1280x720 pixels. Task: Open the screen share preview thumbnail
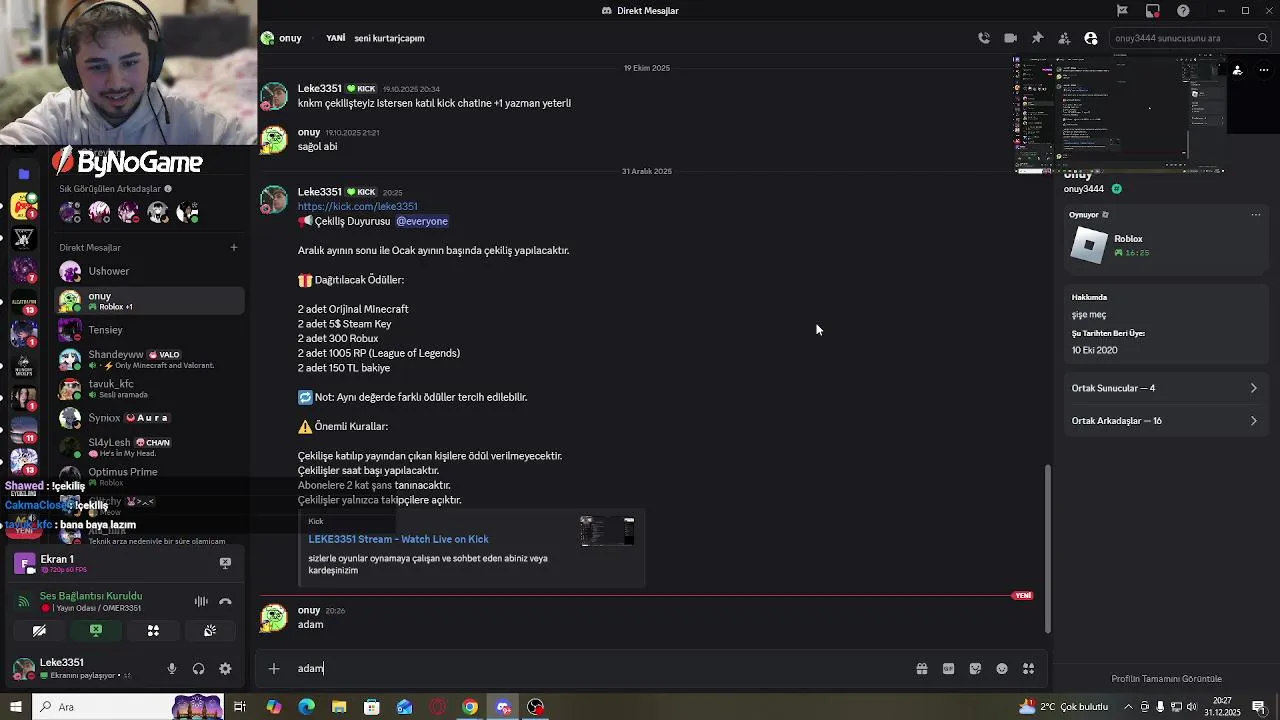tap(1120, 114)
